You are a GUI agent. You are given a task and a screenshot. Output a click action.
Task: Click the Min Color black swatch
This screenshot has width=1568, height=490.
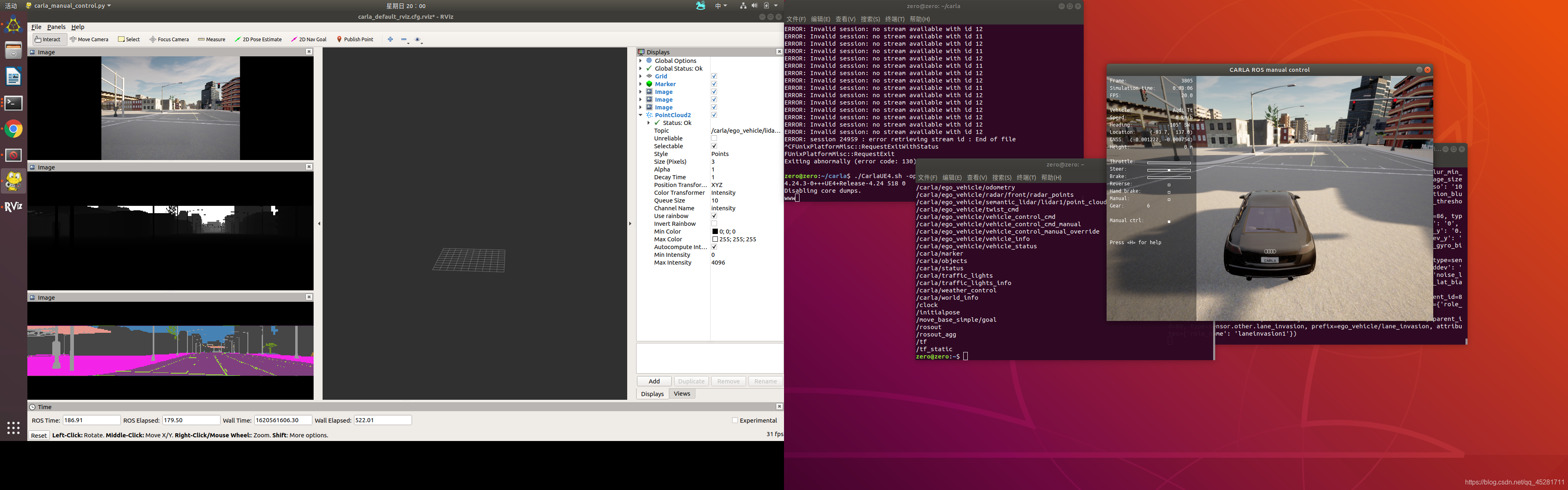click(715, 232)
